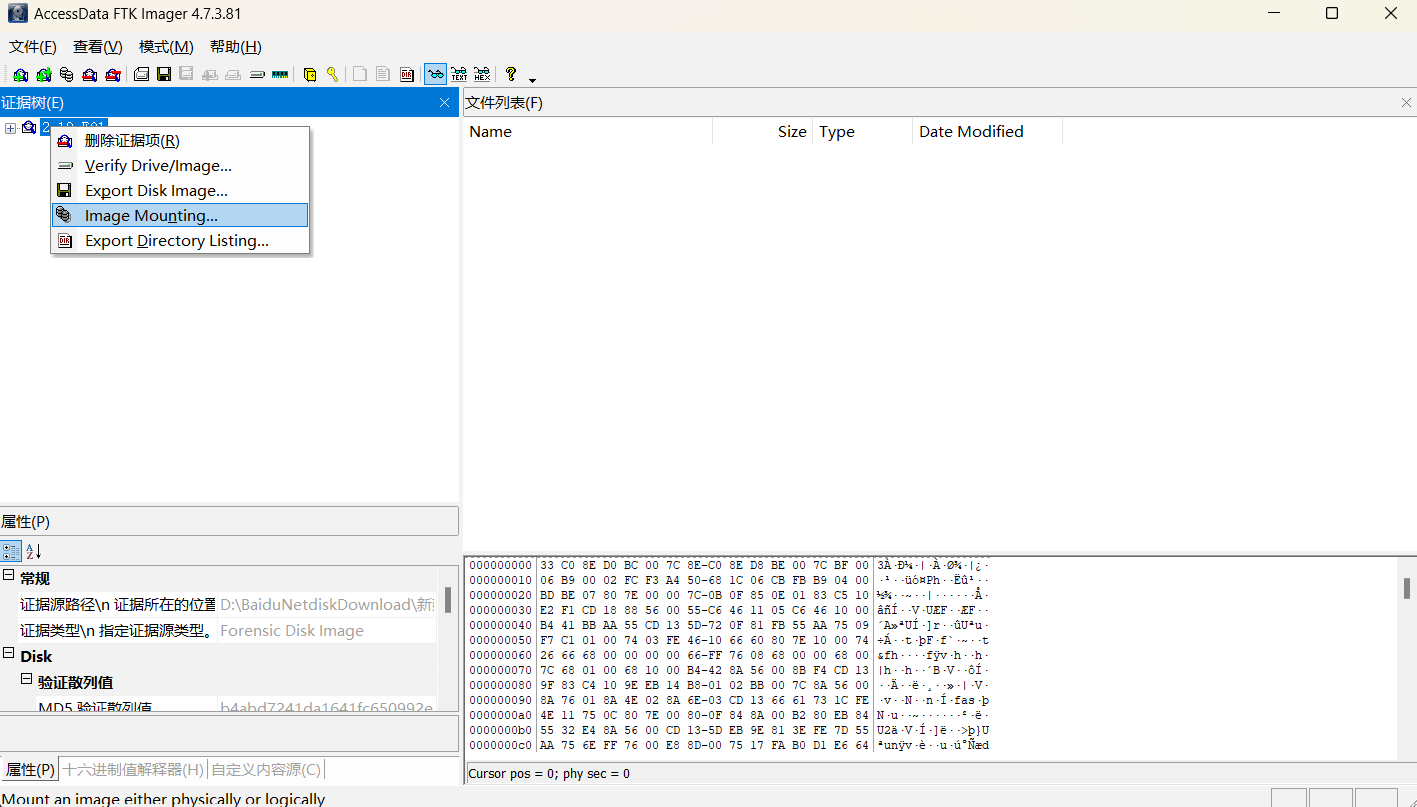Toggle TEXT view mode icon
Image resolution: width=1417 pixels, height=807 pixels.
pyautogui.click(x=459, y=74)
